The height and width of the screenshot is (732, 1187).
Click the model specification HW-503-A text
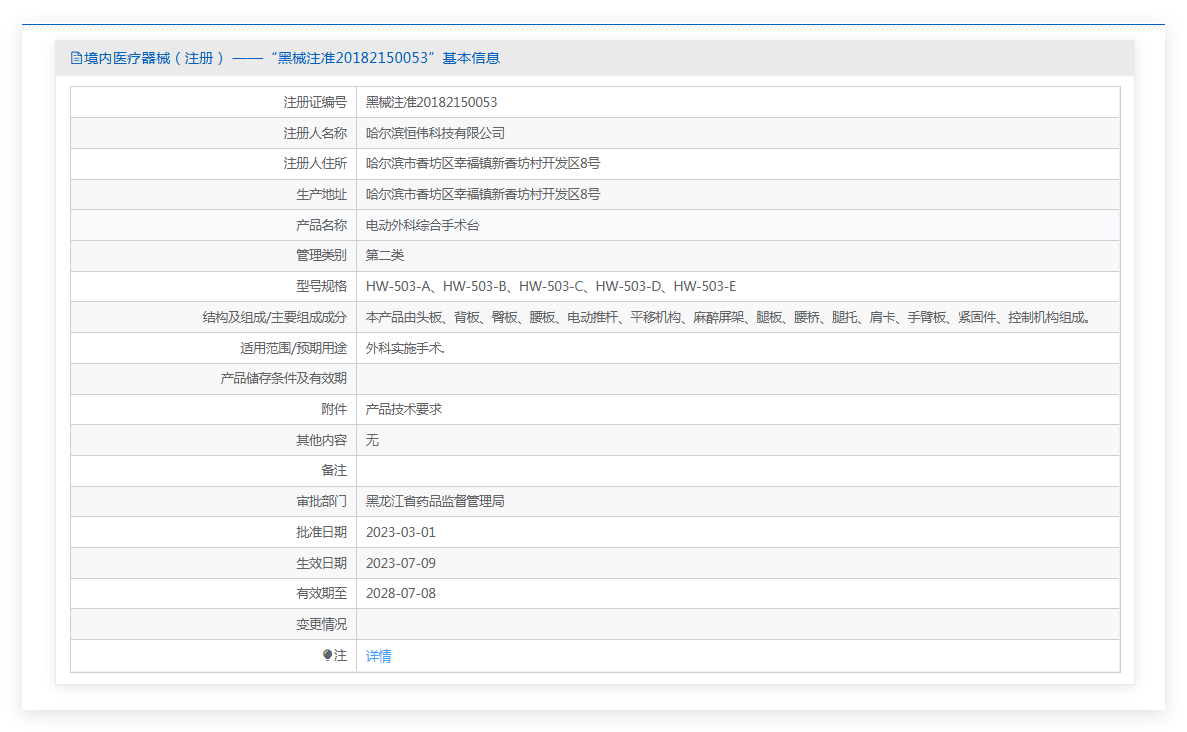pos(398,287)
